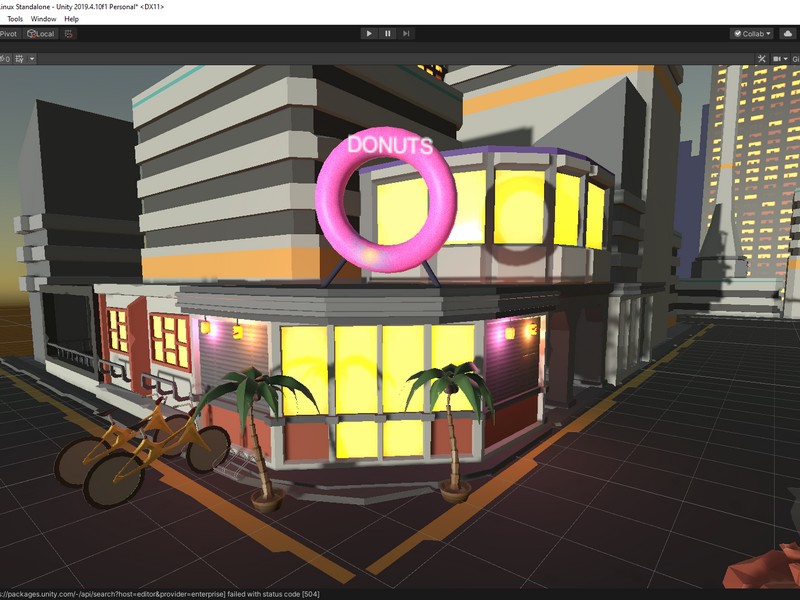Image resolution: width=800 pixels, height=600 pixels.
Task: Click the Unity Cloud services icon
Action: (x=787, y=33)
